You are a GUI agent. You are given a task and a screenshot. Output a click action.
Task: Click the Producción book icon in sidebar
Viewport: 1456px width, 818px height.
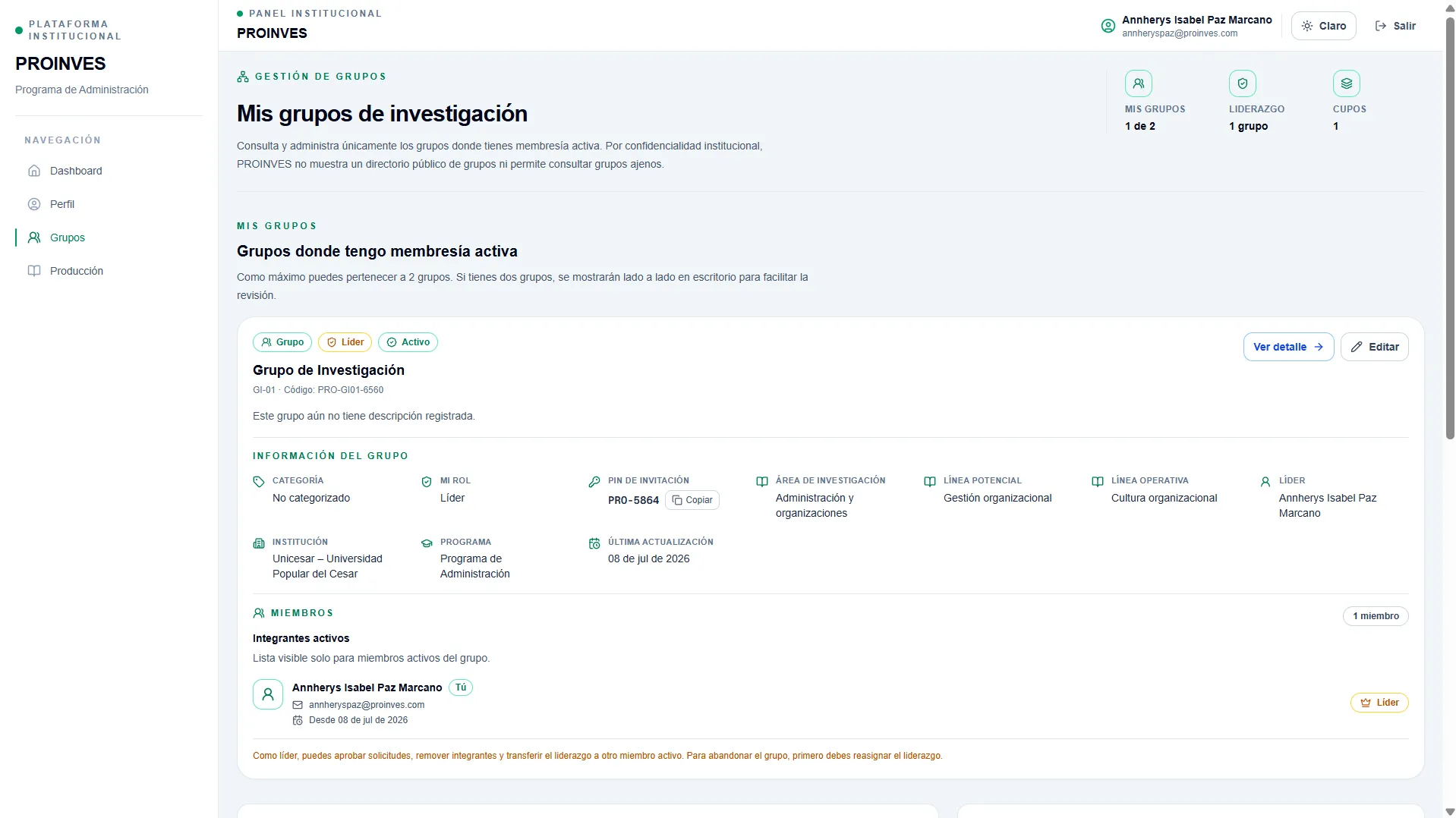pos(34,271)
